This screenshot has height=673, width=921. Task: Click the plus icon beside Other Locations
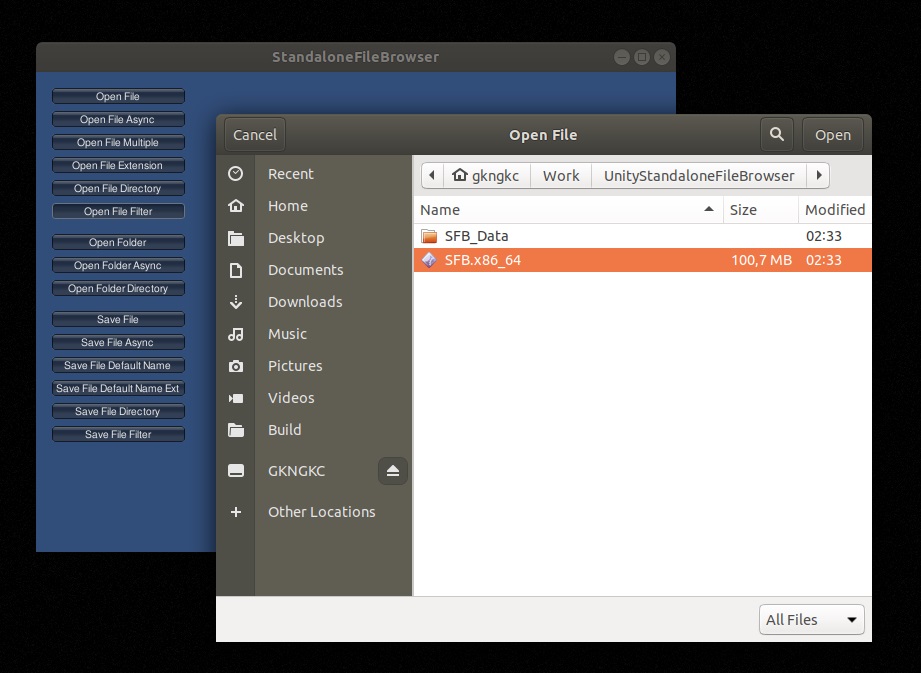236,512
